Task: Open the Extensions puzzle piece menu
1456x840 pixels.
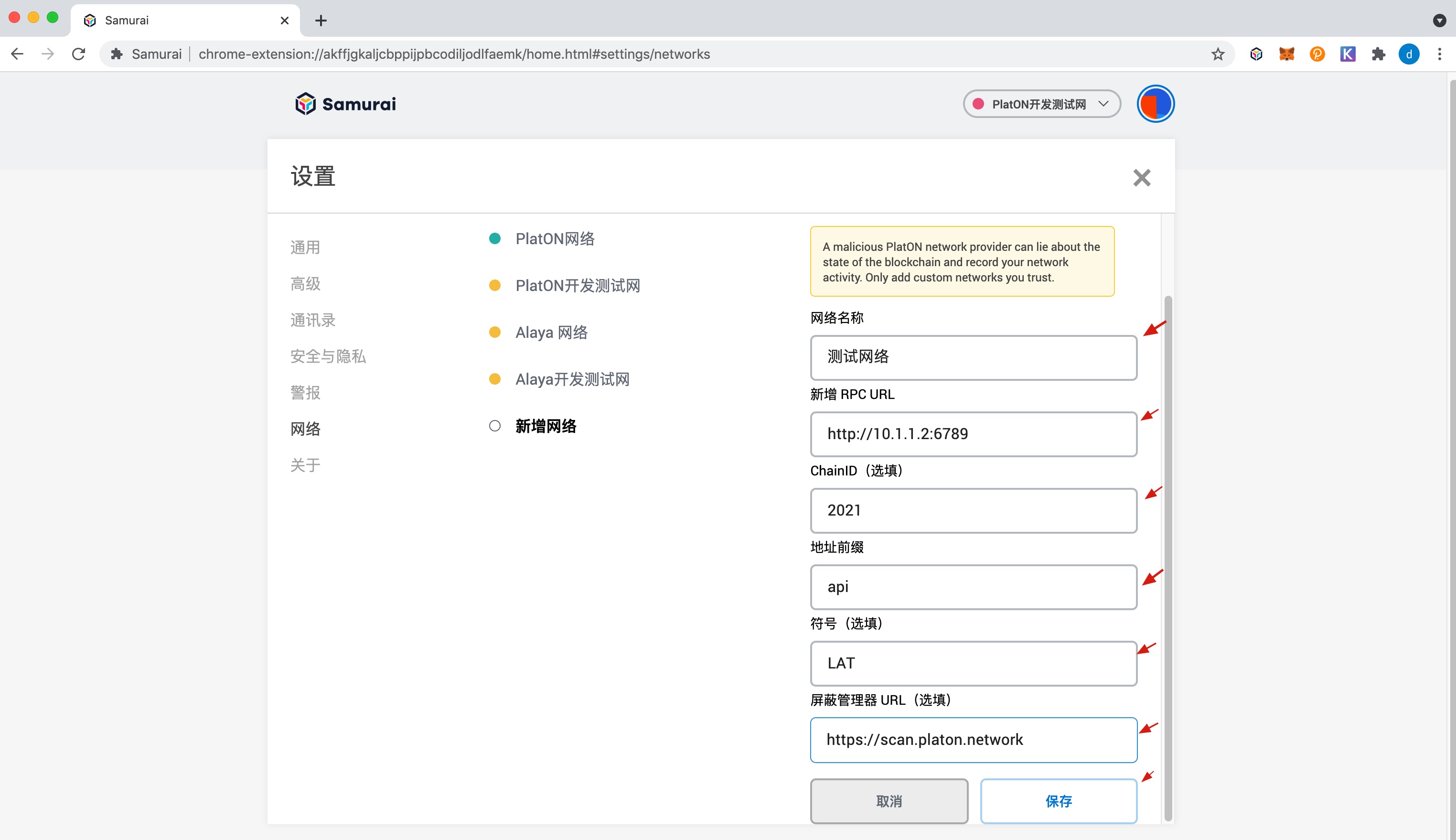Action: [1378, 54]
